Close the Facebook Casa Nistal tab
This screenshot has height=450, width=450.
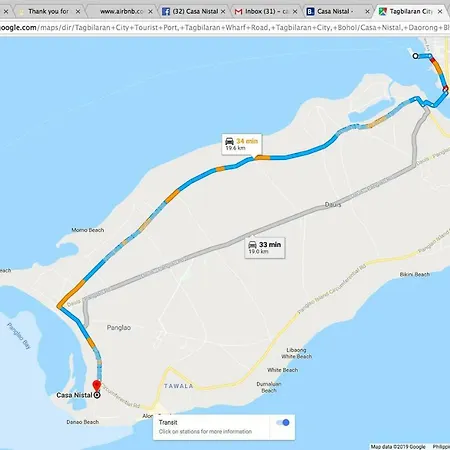pos(223,12)
